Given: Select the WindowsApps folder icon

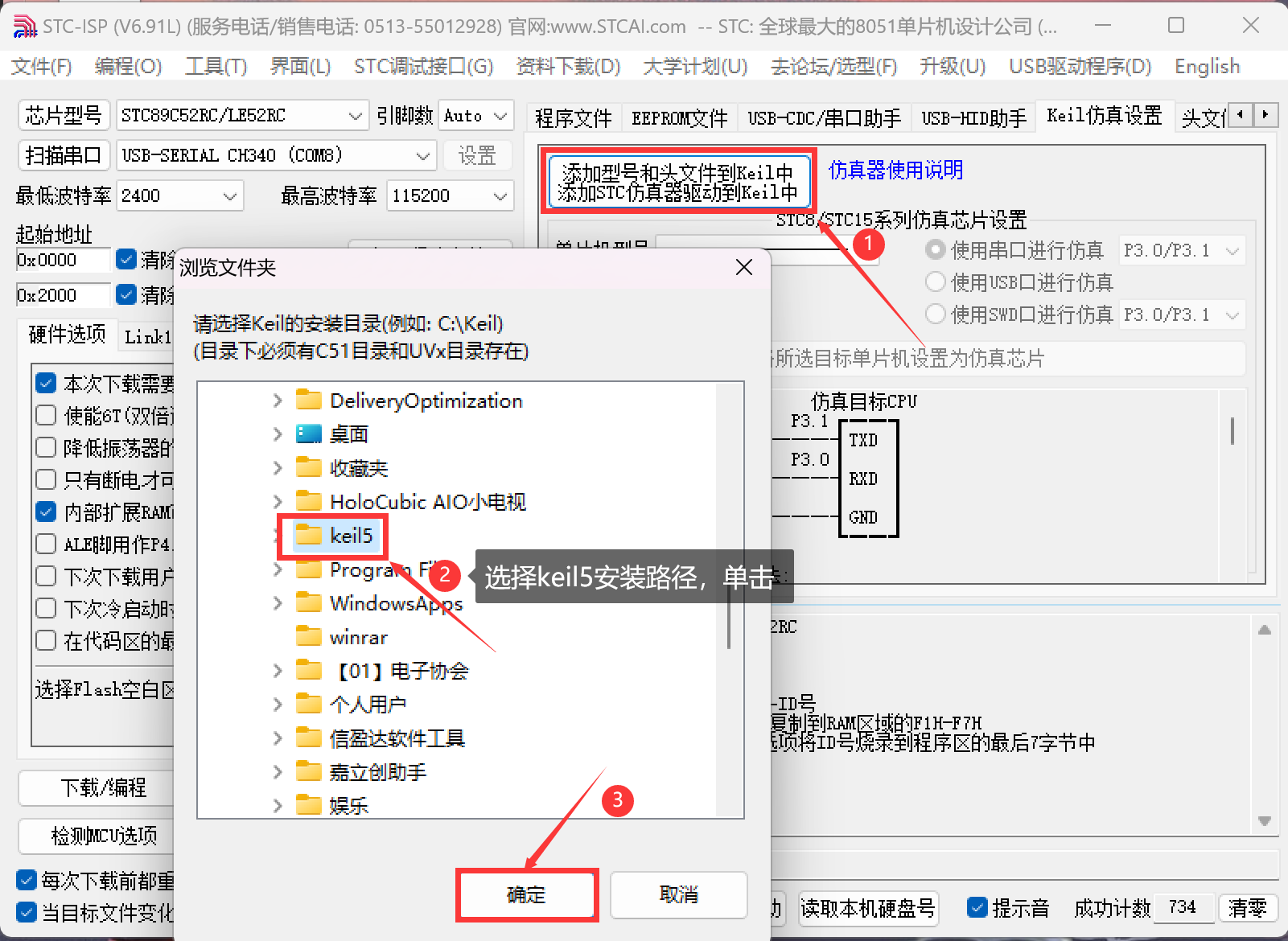Looking at the screenshot, I should (x=309, y=602).
